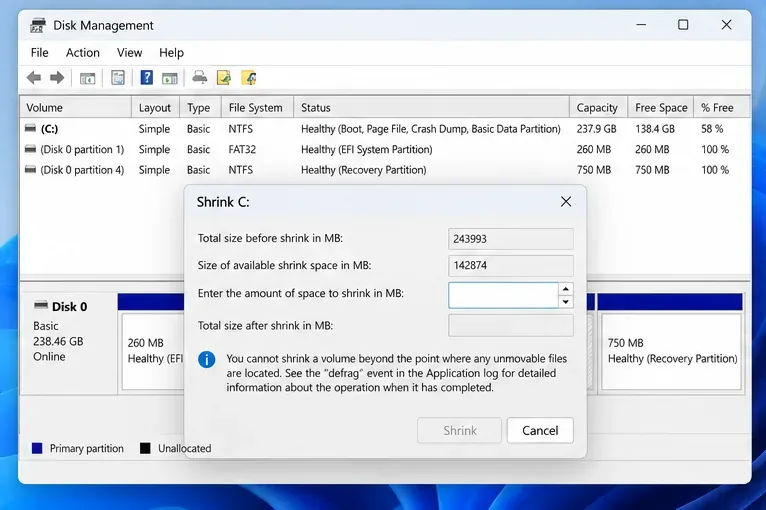This screenshot has width=766, height=510.
Task: Sort by the File System column header
Action: click(x=257, y=107)
